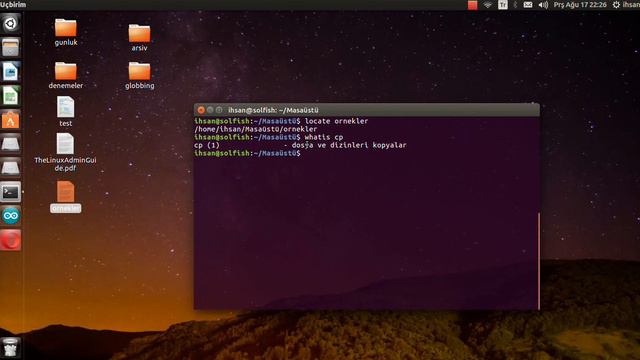Select the globbing folder on desktop

point(140,76)
